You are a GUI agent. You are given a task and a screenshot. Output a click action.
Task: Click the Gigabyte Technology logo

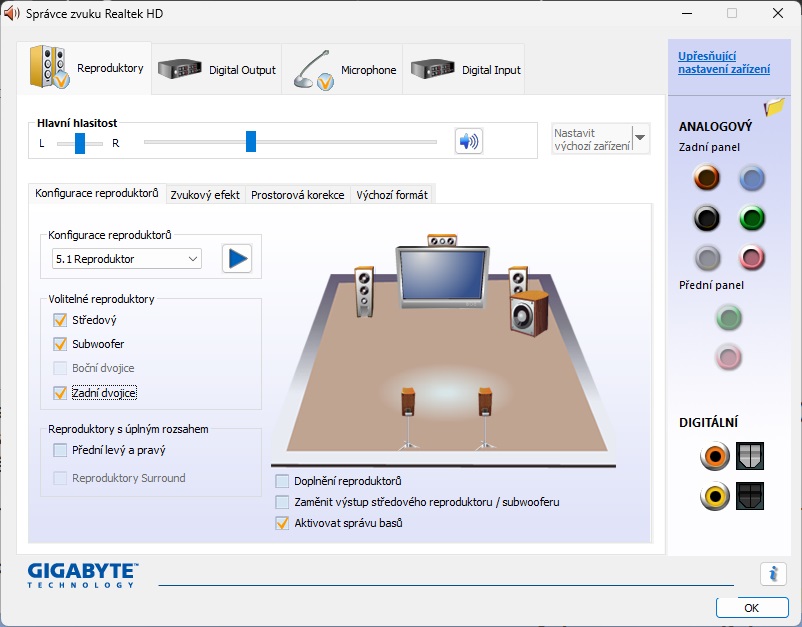click(x=83, y=575)
